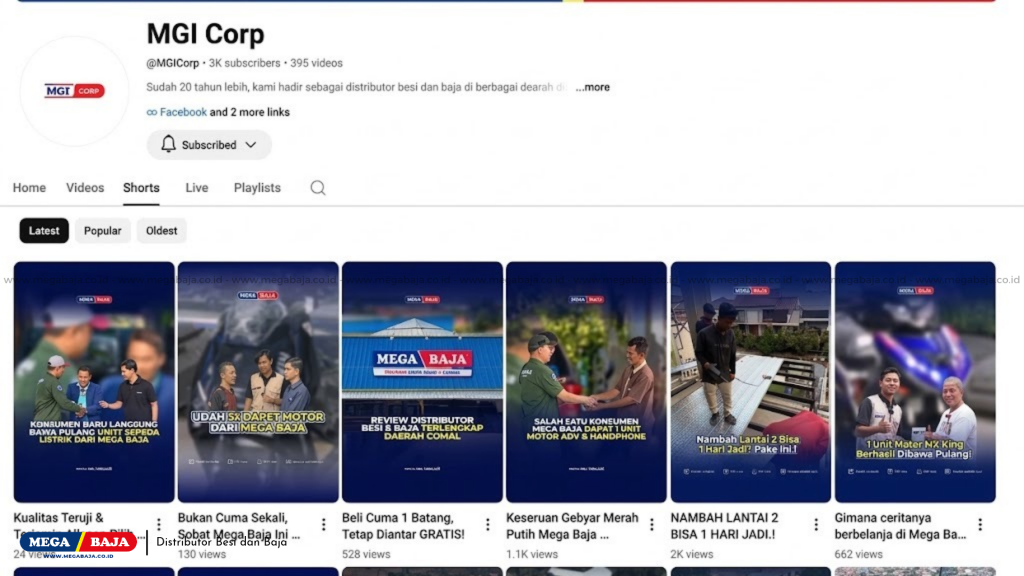Click the MGI Corp channel avatar
1024x576 pixels.
[x=74, y=91]
